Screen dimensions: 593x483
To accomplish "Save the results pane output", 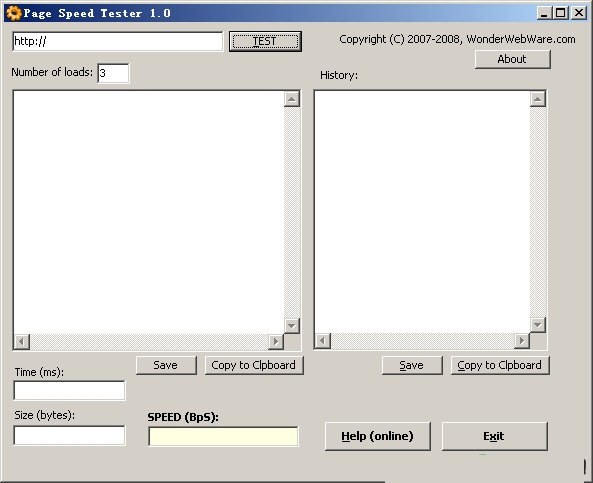I will tap(166, 365).
